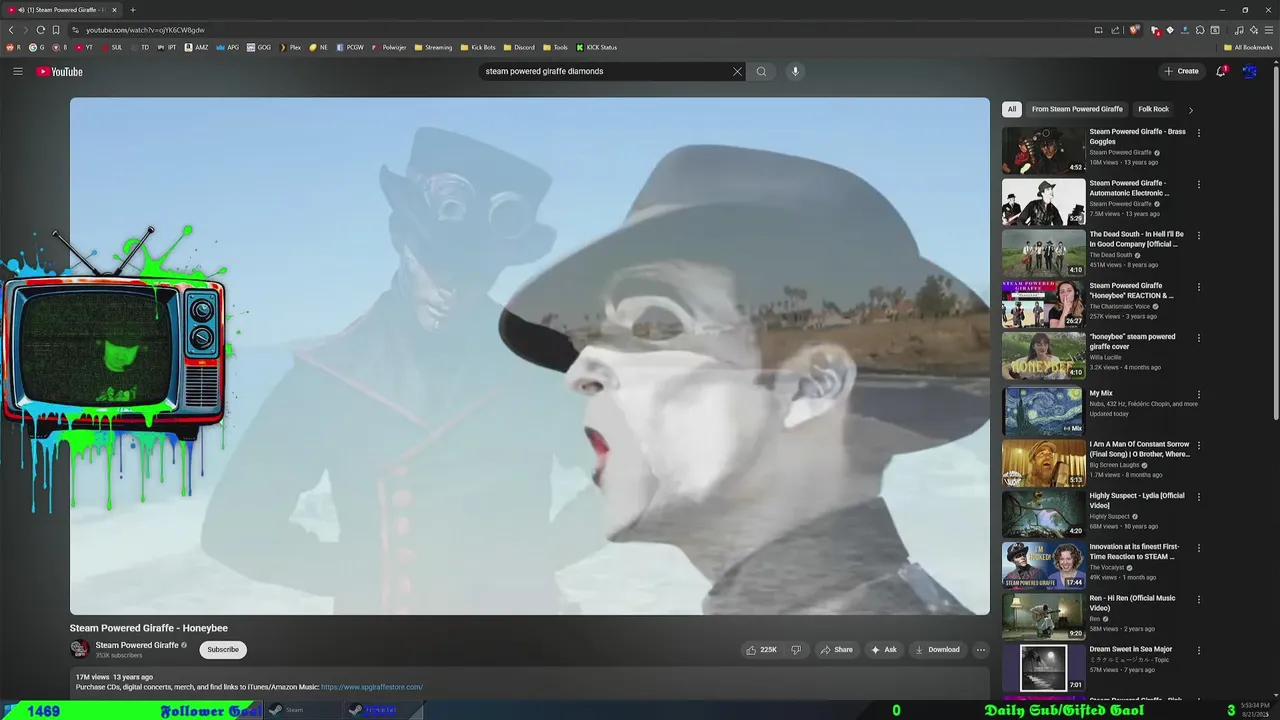Click the video player area
The width and height of the screenshot is (1280, 720).
pyautogui.click(x=530, y=356)
